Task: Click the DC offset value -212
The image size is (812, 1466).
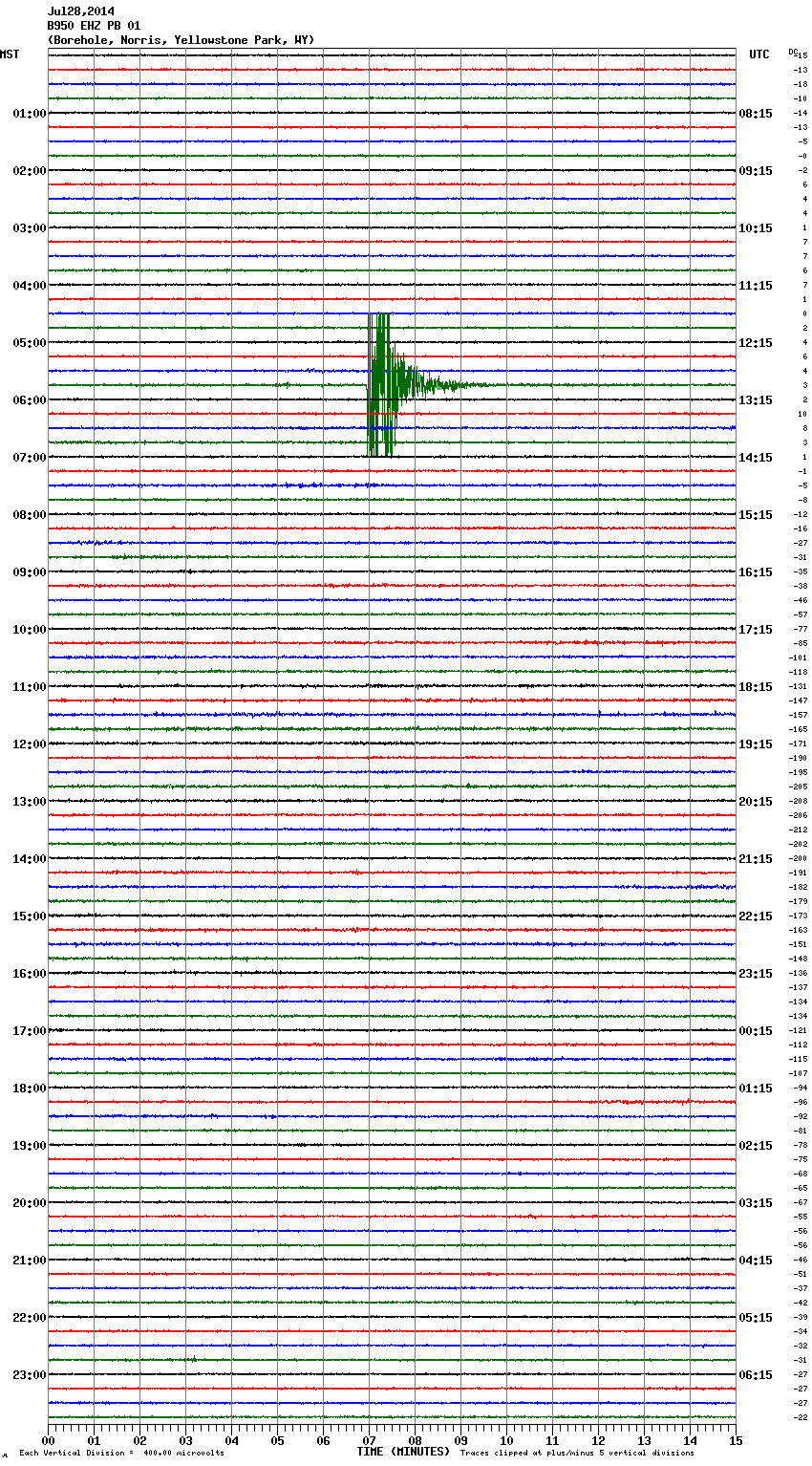Action: [x=799, y=830]
